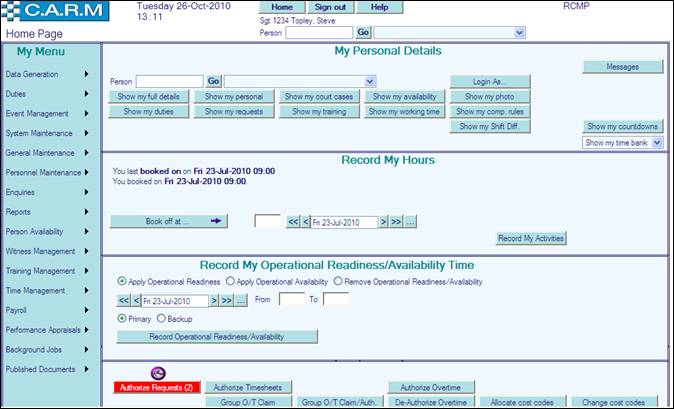Open date picker (...) in Record My Hours
674x409 pixels.
pyautogui.click(x=410, y=222)
